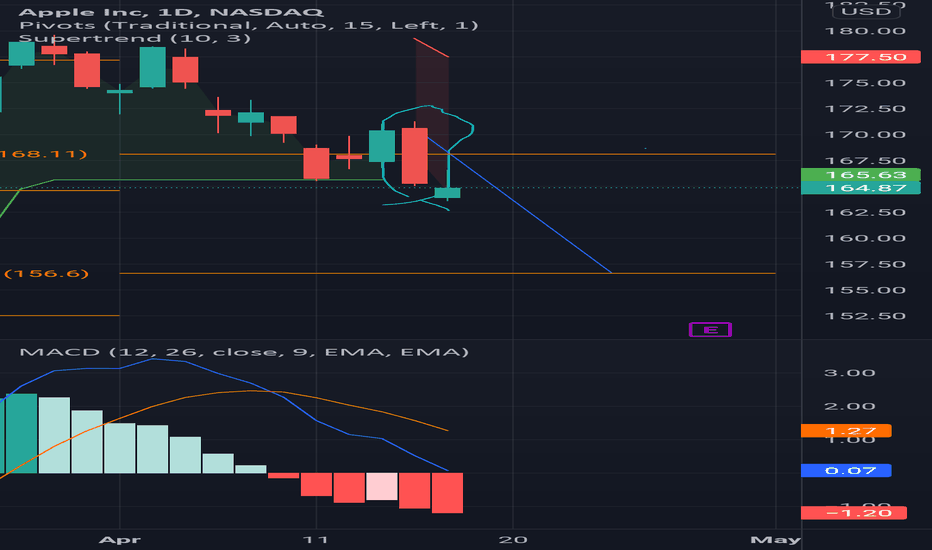Click the orange 1.27 MACD signal value
The height and width of the screenshot is (550, 932).
pos(846,430)
